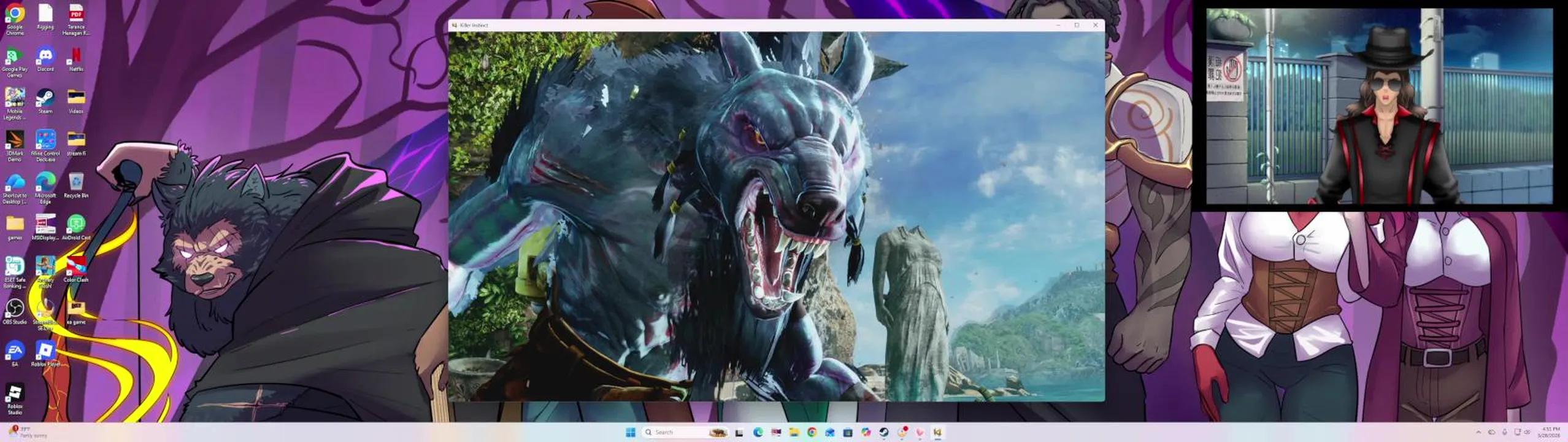The height and width of the screenshot is (442, 1568).
Task: Show hidden system tray icons
Action: 1478,432
